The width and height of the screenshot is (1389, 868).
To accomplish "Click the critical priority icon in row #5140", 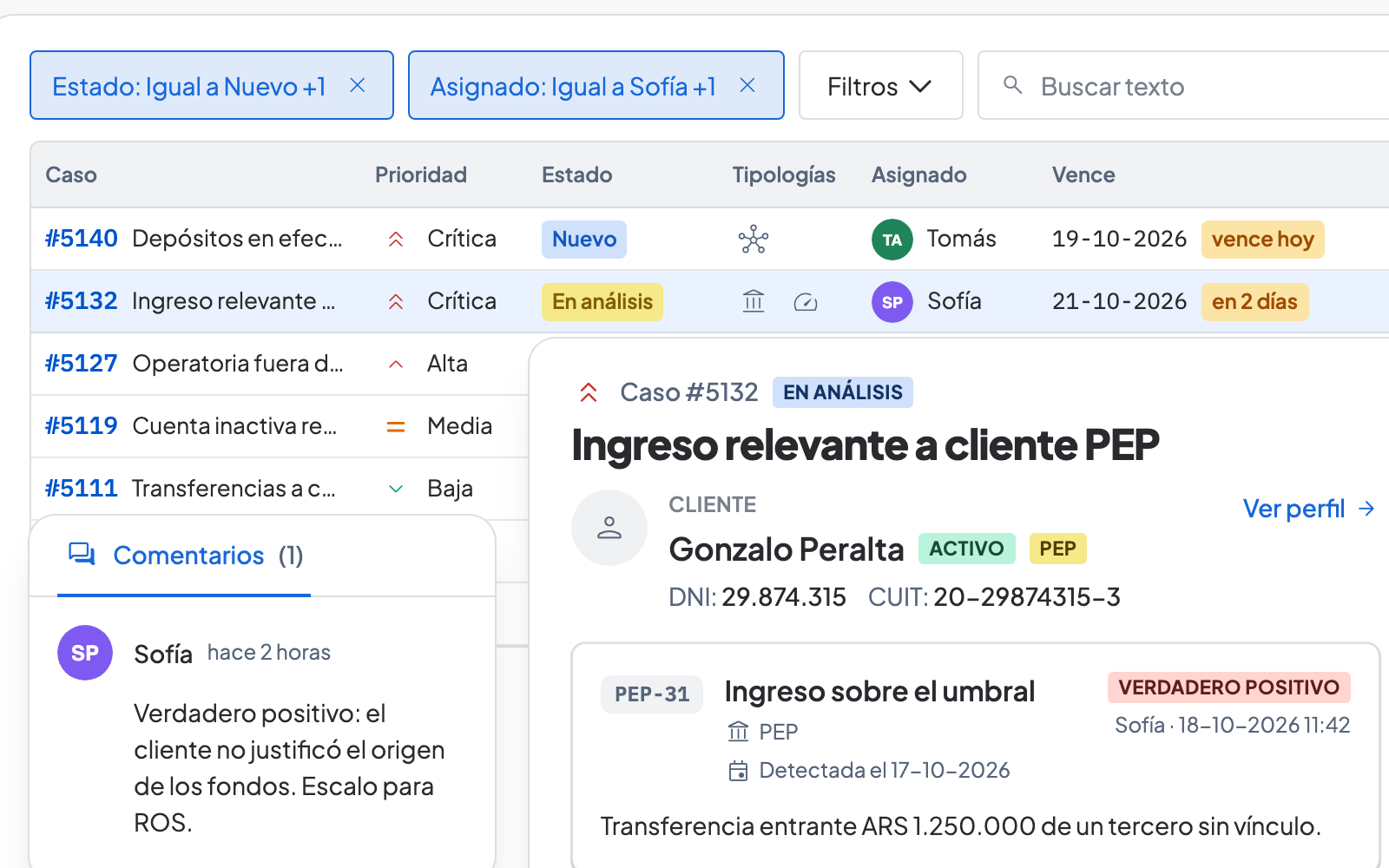I will (396, 240).
